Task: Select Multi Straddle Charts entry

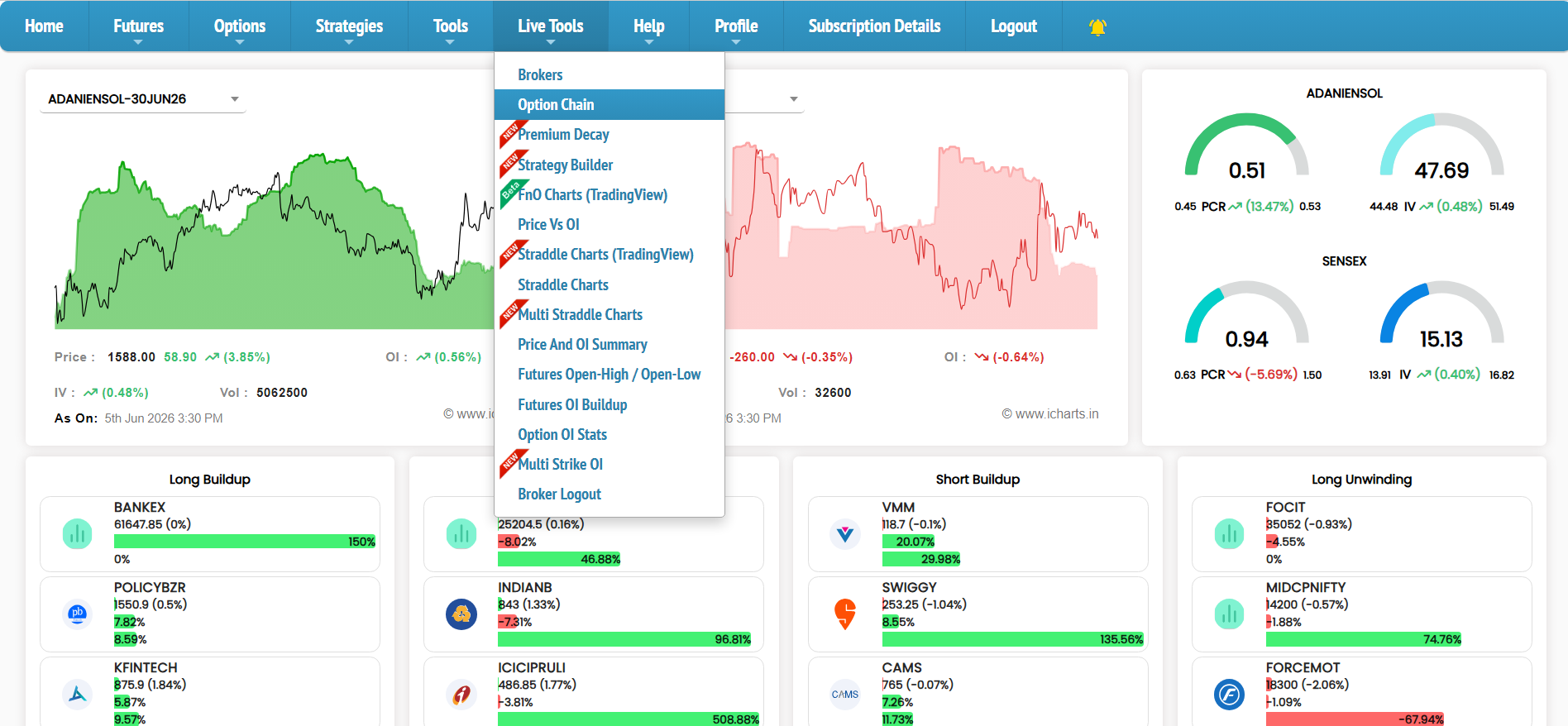Action: [x=610, y=315]
